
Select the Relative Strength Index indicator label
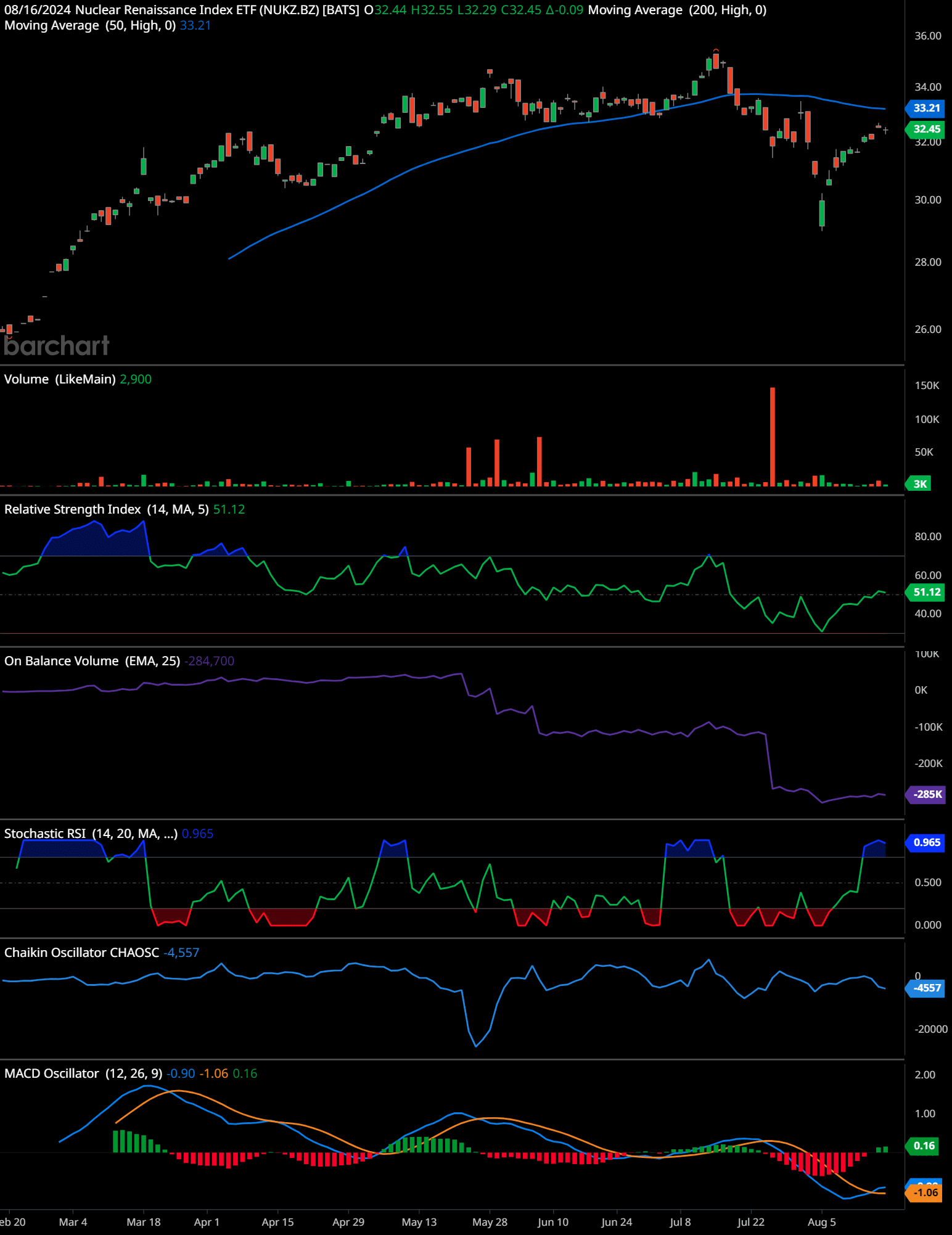106,509
